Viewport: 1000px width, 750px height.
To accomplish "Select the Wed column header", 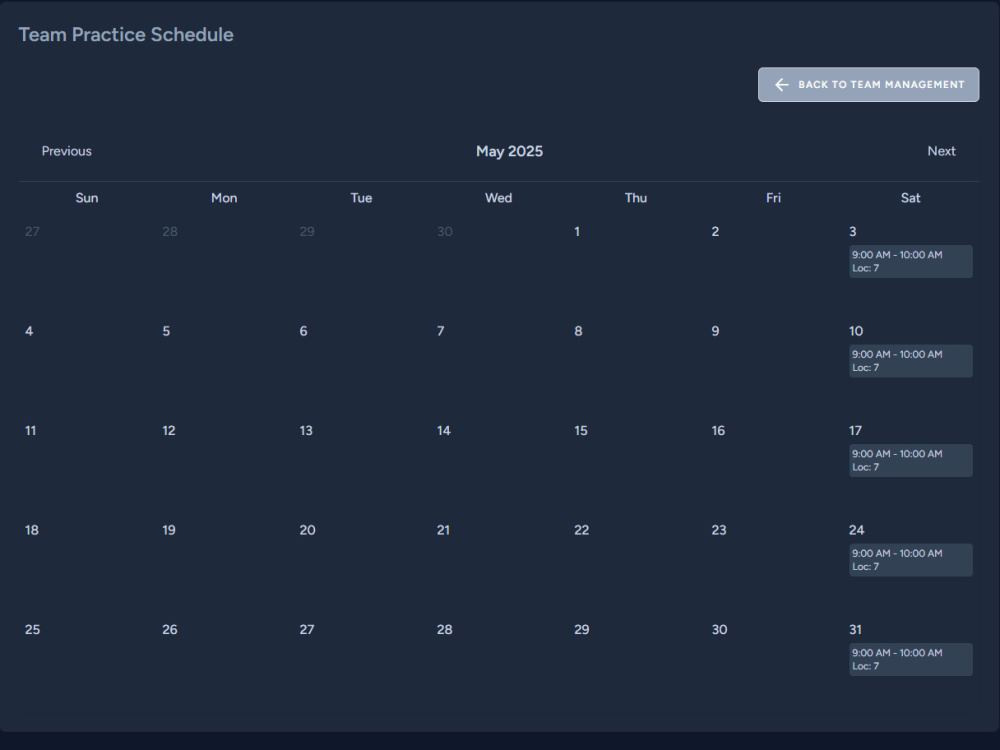I will [x=499, y=198].
